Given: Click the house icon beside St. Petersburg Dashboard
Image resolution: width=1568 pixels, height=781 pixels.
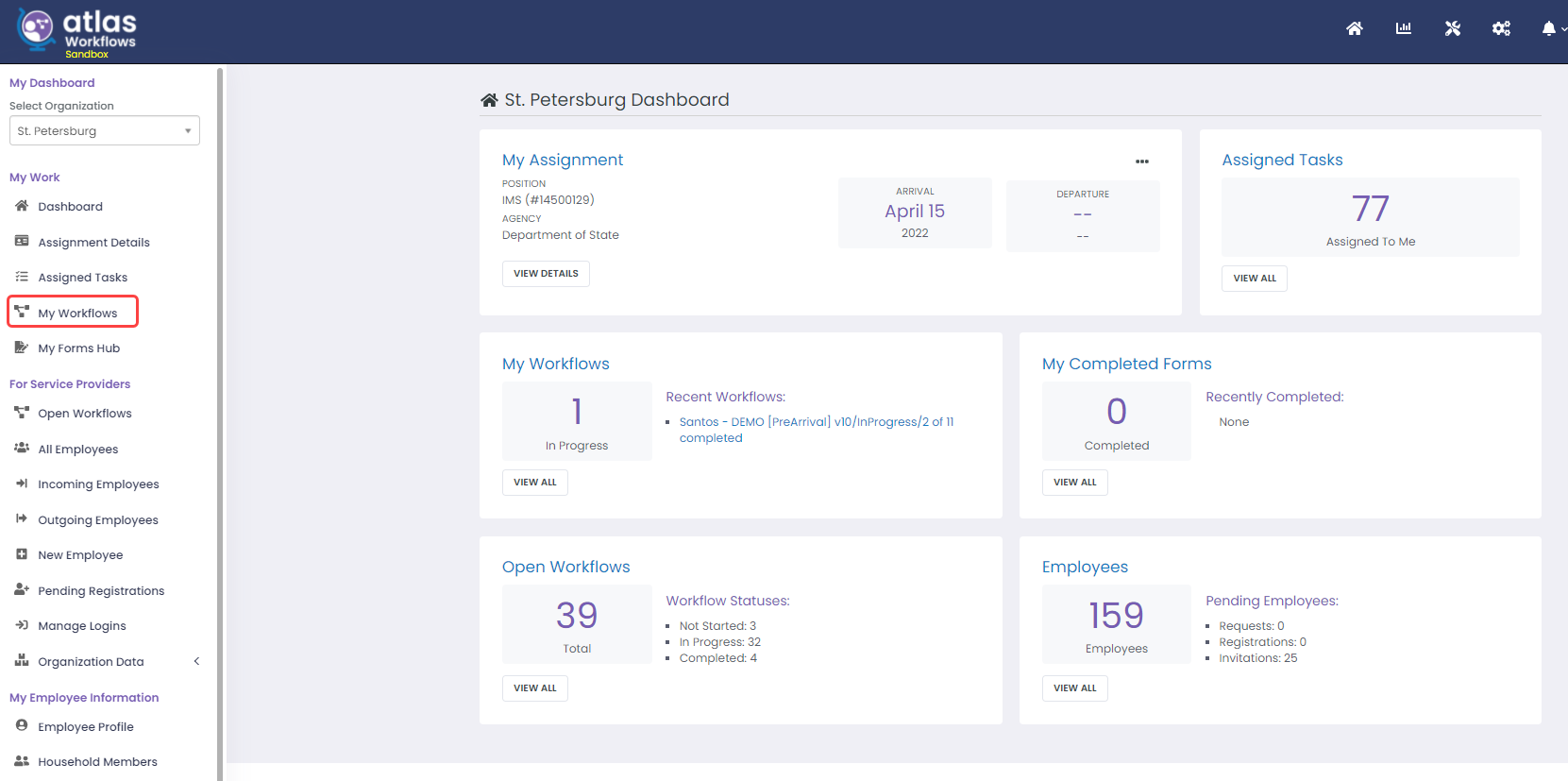Looking at the screenshot, I should (x=489, y=100).
